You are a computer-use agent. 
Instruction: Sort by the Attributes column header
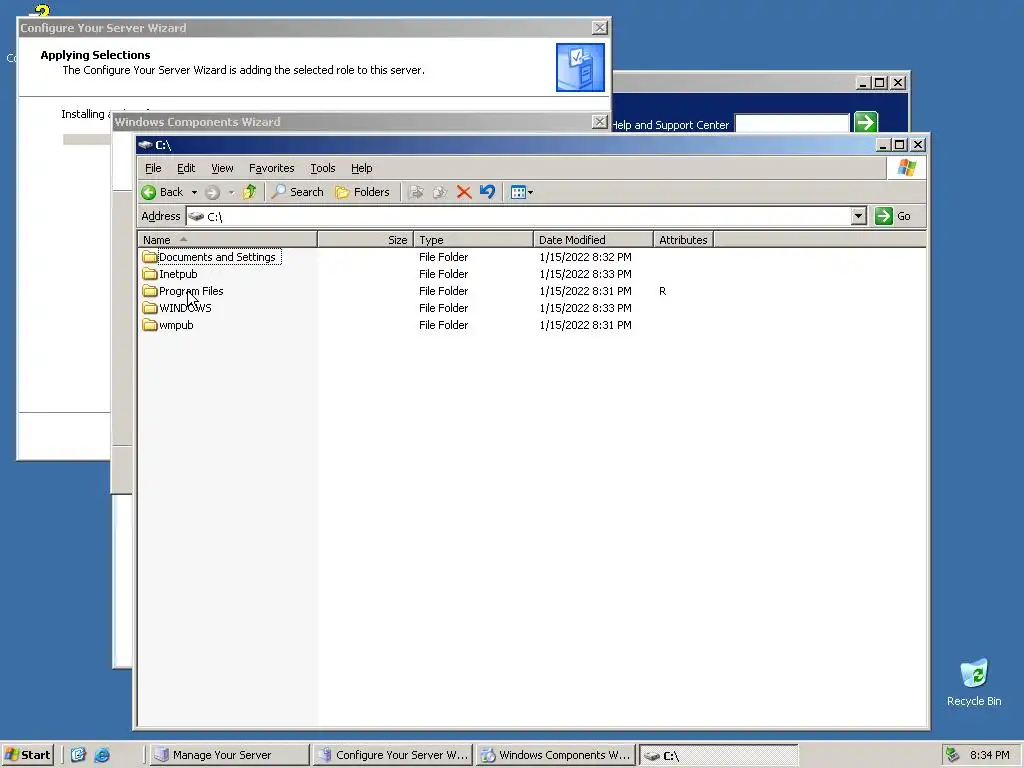(x=683, y=240)
